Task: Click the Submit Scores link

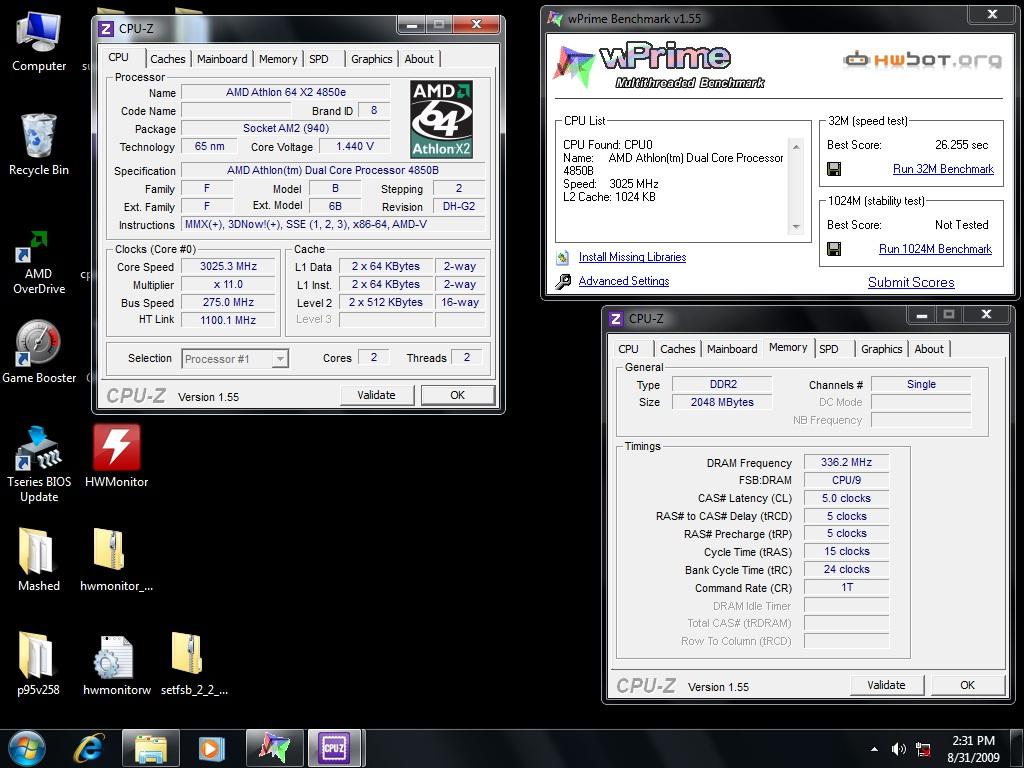Action: 911,283
